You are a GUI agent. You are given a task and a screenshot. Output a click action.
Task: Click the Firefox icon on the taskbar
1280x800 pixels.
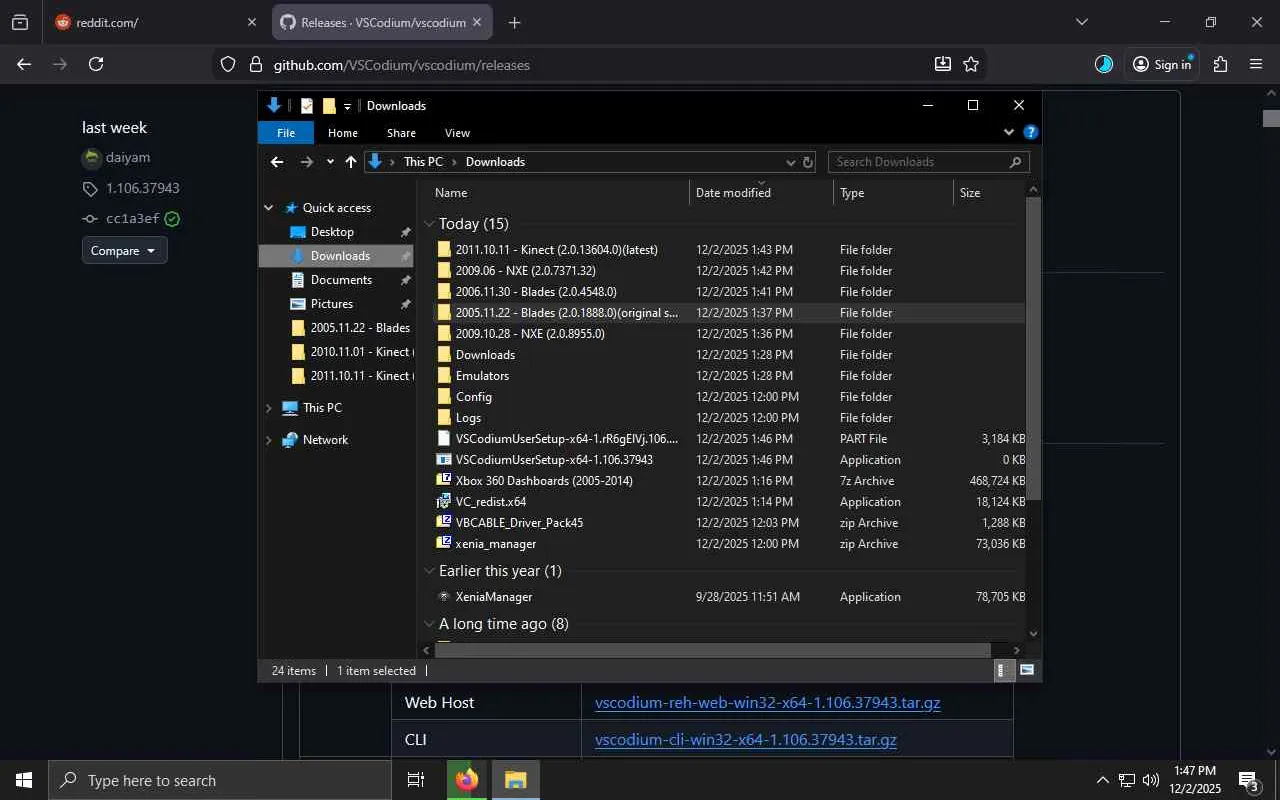pyautogui.click(x=467, y=780)
